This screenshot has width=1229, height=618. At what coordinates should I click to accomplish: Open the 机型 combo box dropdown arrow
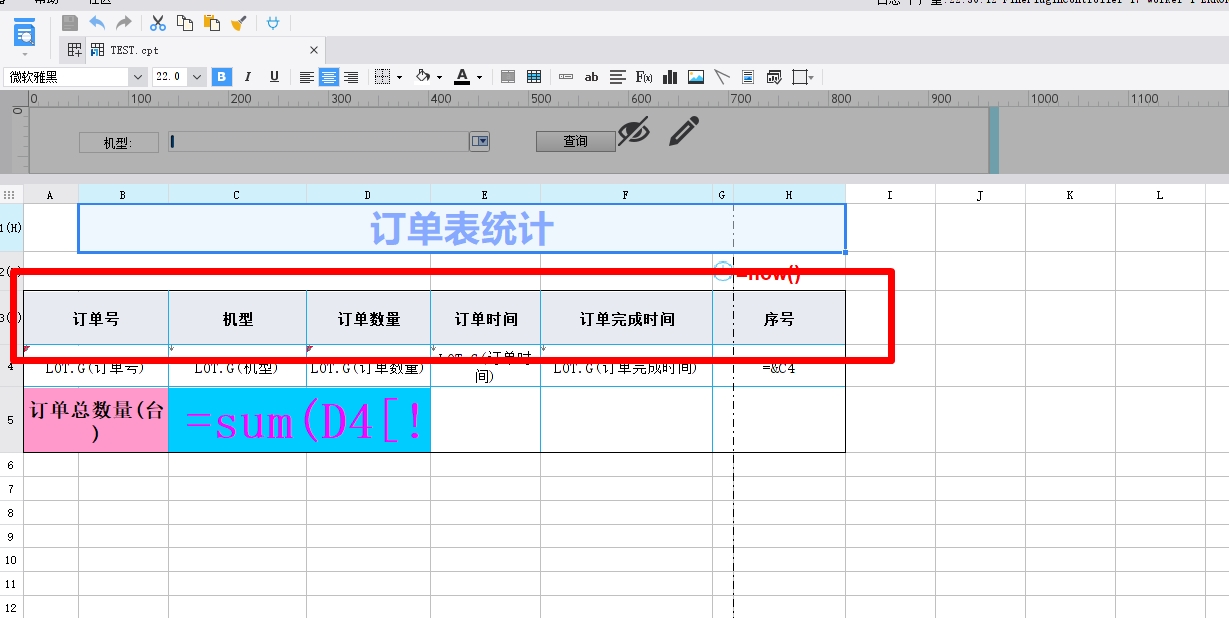480,142
